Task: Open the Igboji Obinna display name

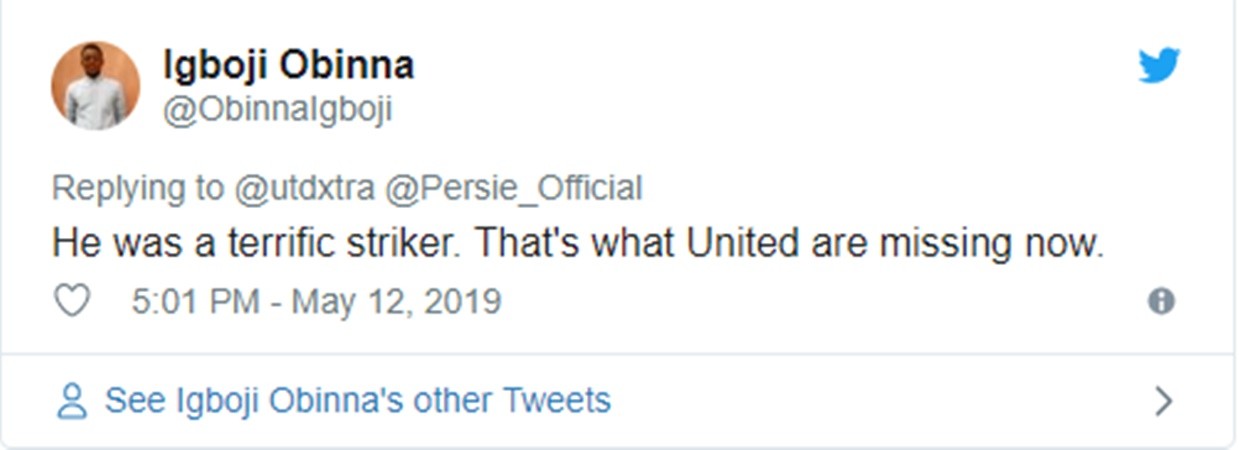Action: (288, 66)
